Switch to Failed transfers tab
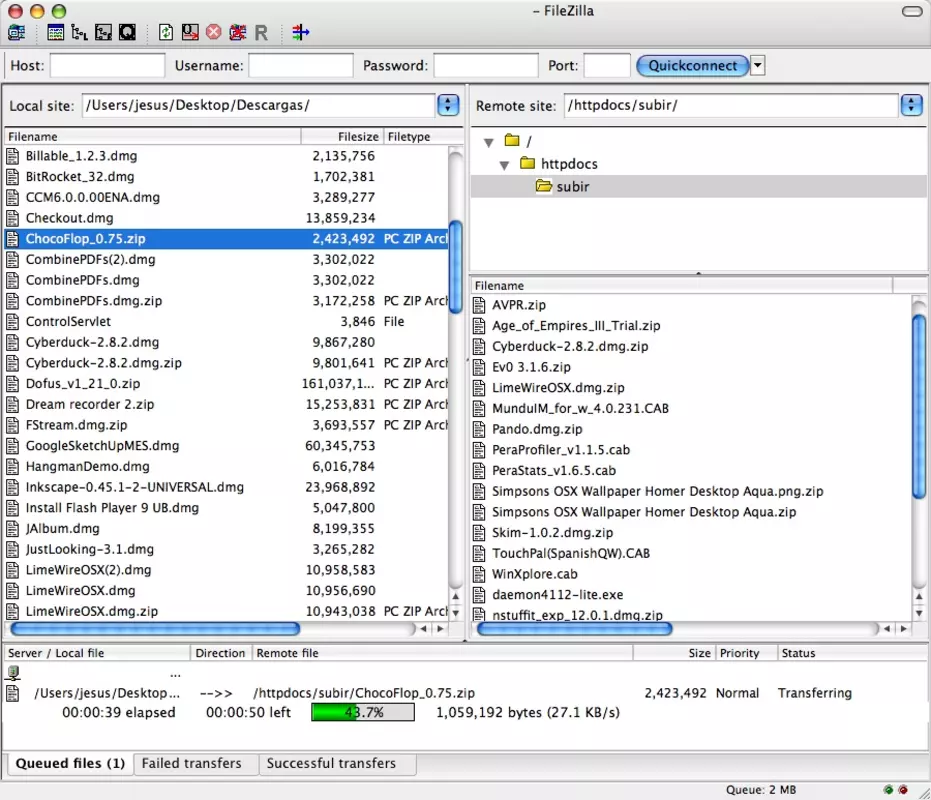This screenshot has width=931, height=800. coord(191,763)
